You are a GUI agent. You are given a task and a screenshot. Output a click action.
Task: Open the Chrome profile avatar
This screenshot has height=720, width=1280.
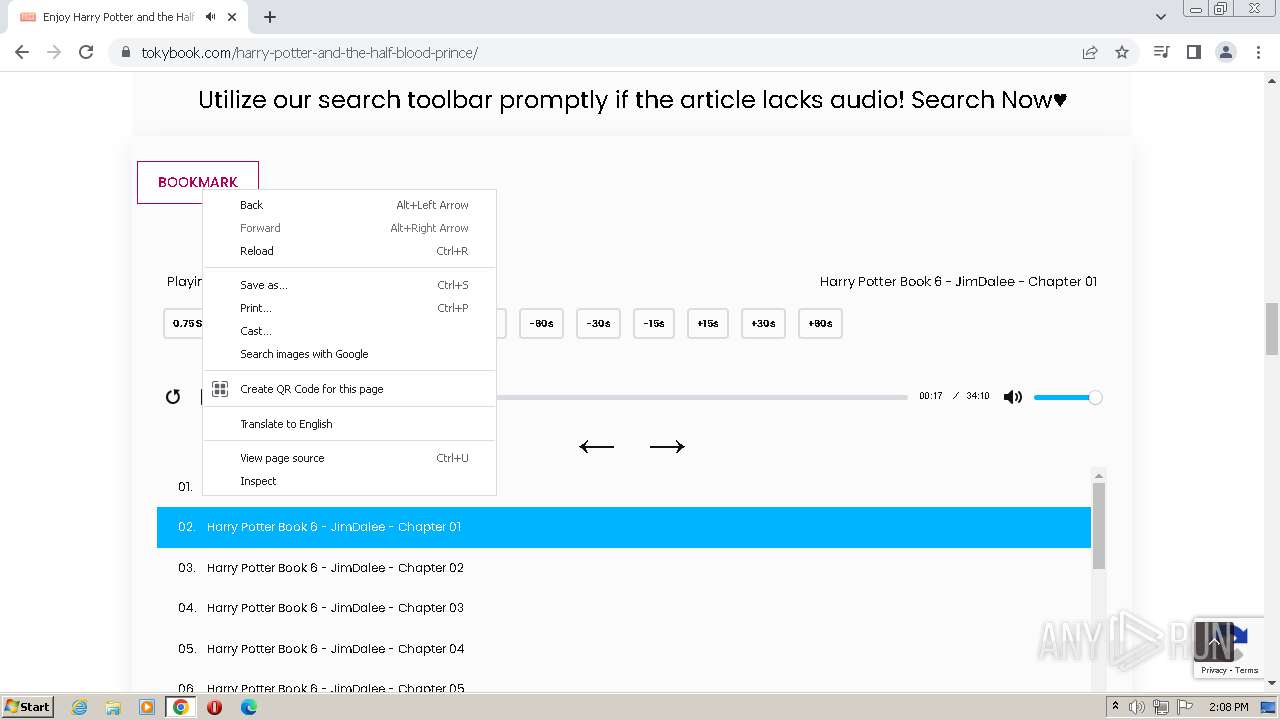[1225, 52]
